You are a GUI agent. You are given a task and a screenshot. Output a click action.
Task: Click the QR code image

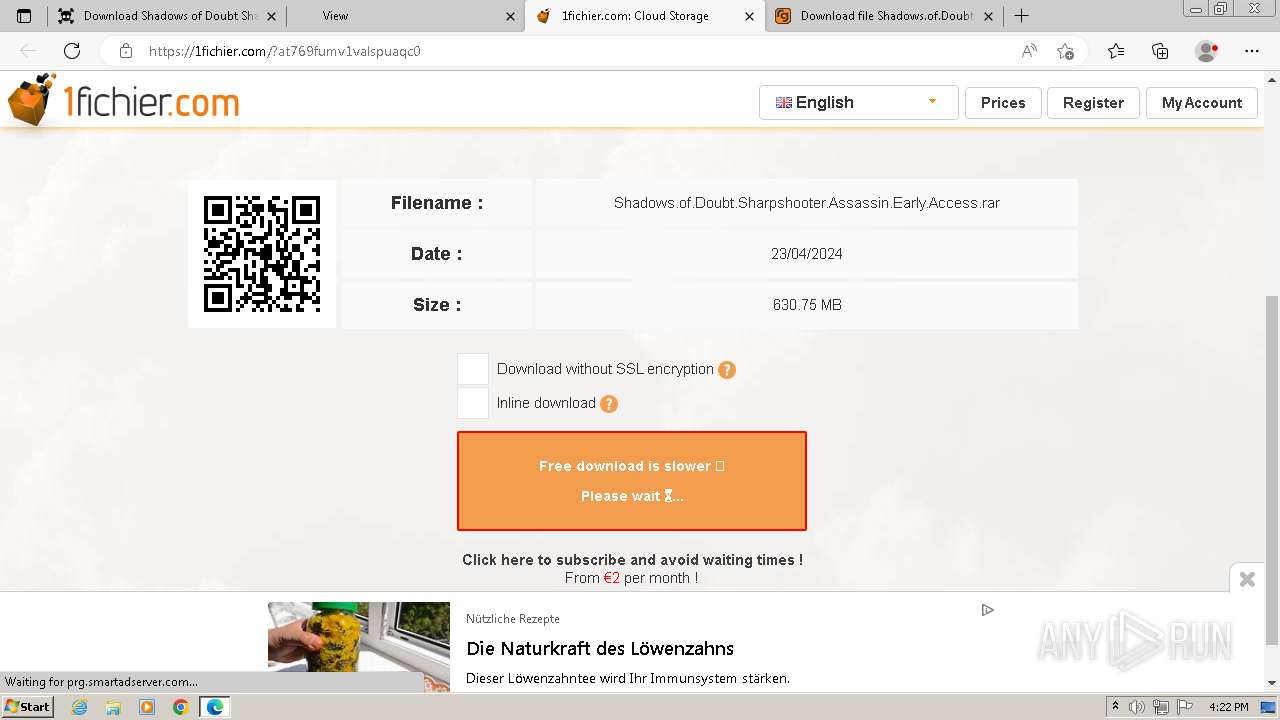262,254
